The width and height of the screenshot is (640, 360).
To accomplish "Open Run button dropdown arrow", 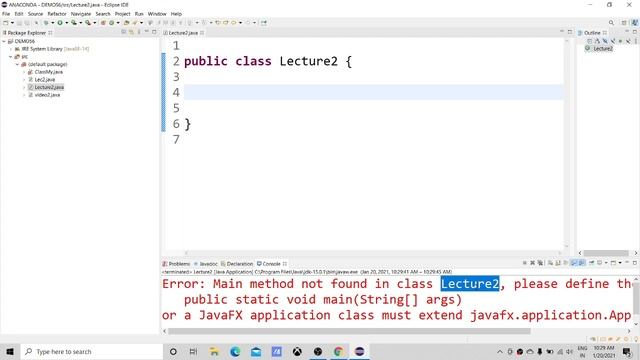I will tap(67, 23).
